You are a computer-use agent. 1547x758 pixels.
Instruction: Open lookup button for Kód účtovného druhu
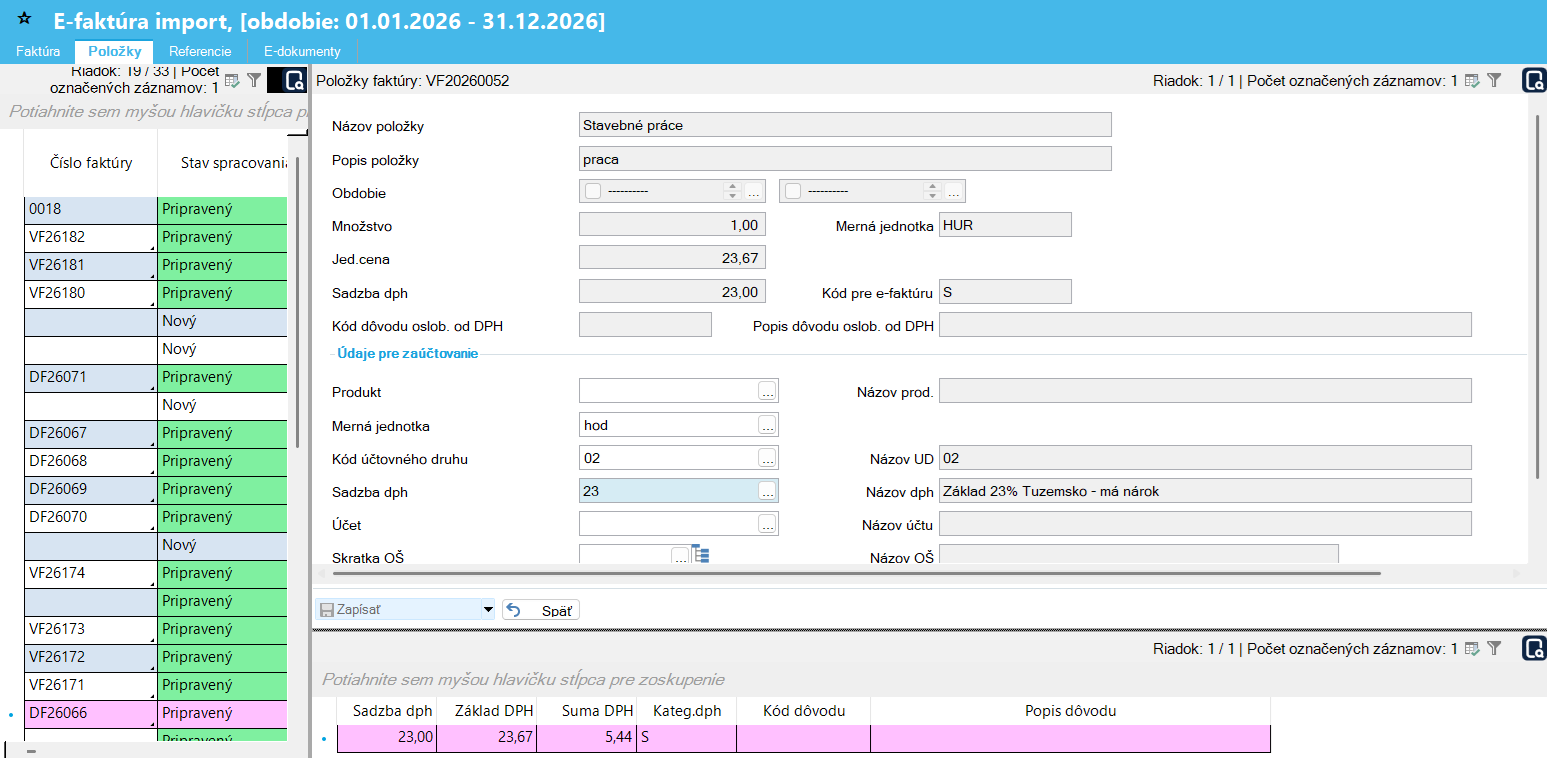767,458
